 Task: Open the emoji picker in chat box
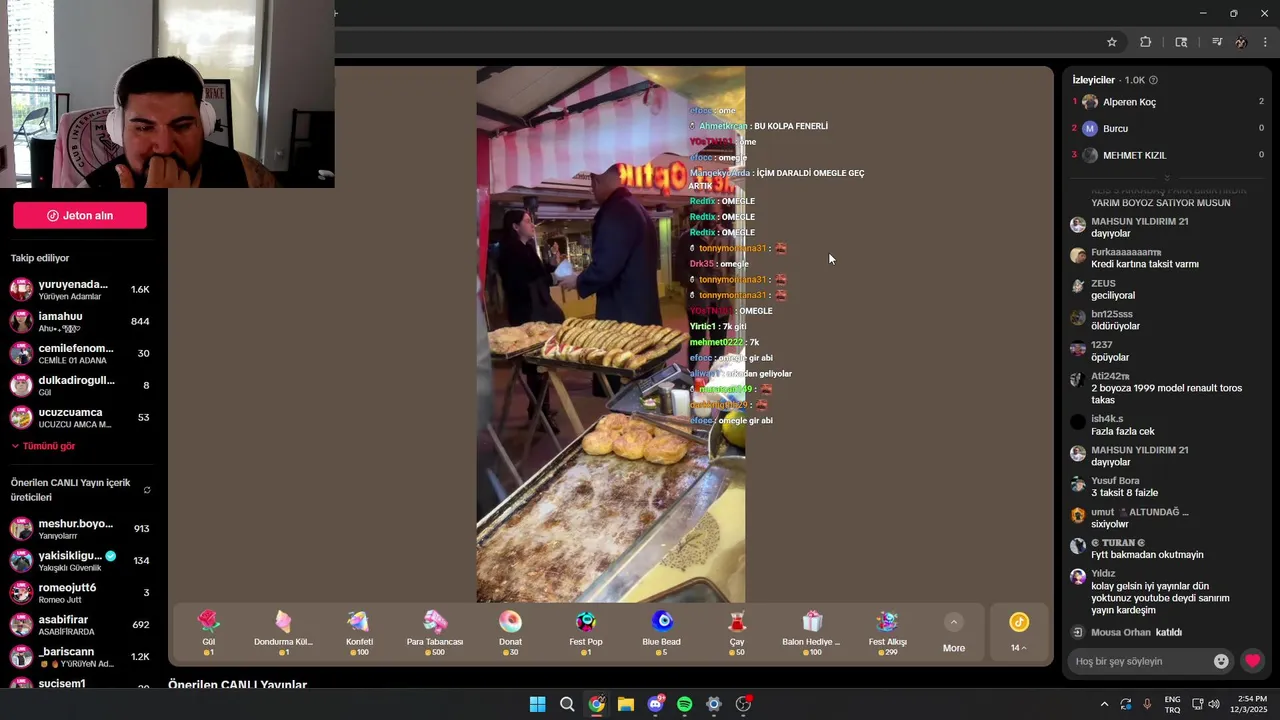(1221, 661)
